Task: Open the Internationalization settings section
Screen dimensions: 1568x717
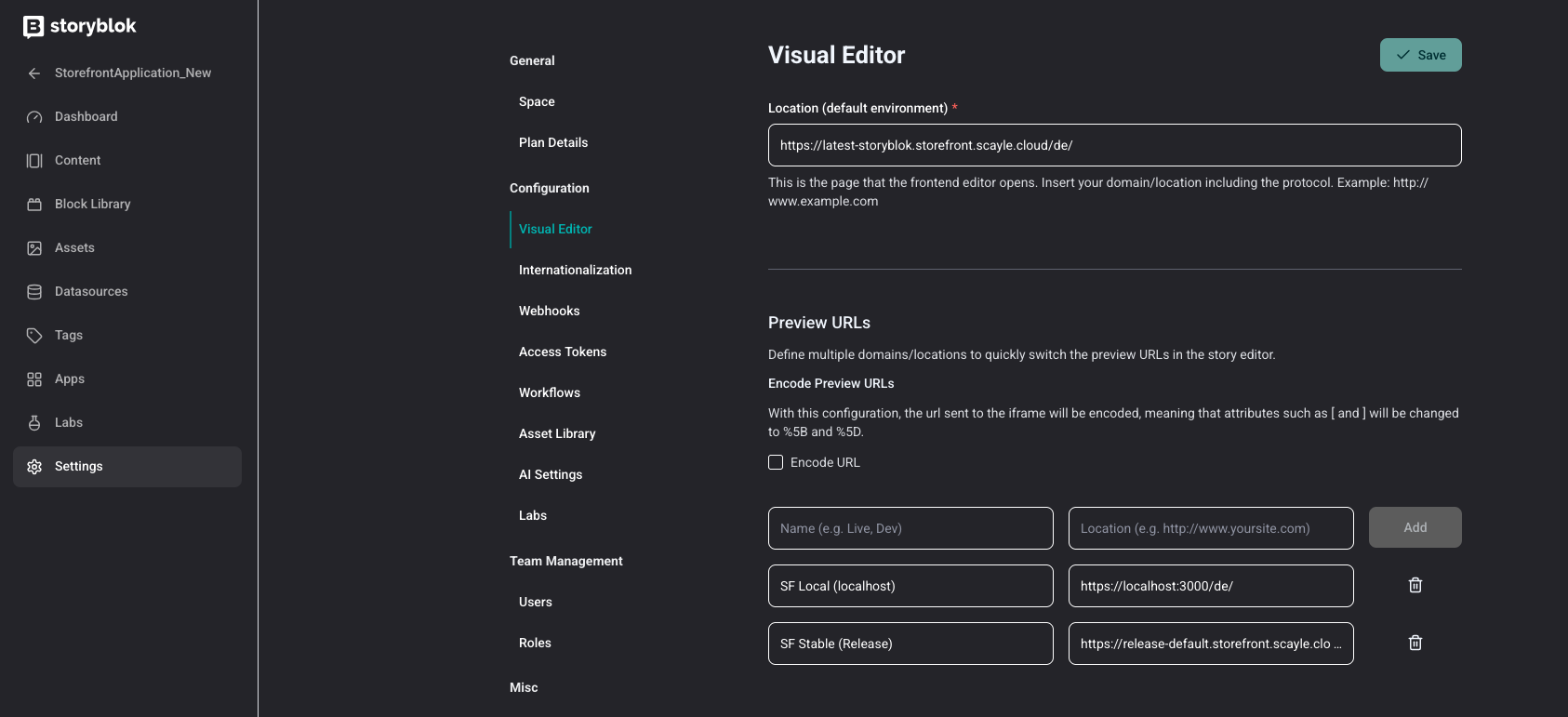Action: 575,270
